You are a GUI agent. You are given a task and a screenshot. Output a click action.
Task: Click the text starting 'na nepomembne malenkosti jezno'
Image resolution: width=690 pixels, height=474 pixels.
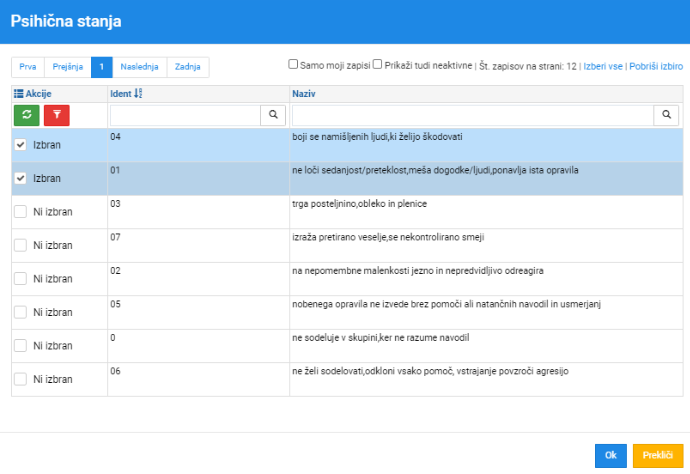[x=418, y=270]
